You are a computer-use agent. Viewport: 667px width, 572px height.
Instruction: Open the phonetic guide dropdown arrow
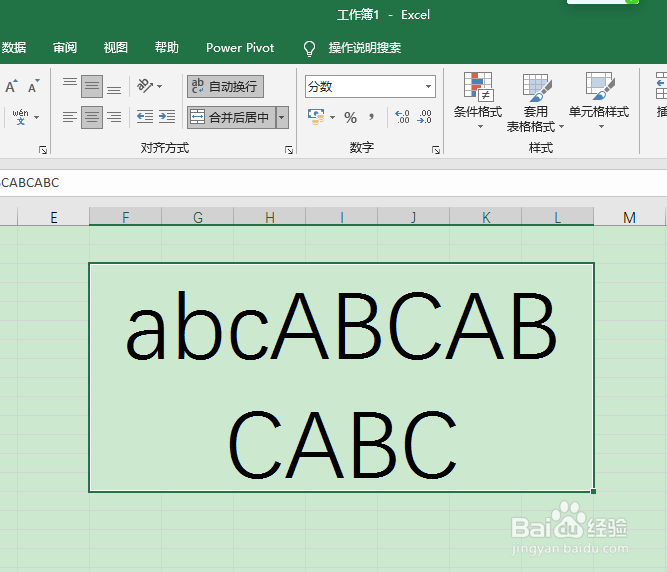(37, 117)
